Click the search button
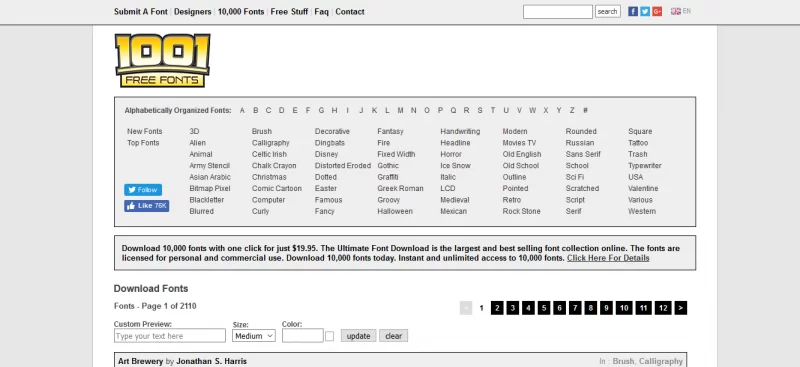This screenshot has width=800, height=367. tap(608, 12)
